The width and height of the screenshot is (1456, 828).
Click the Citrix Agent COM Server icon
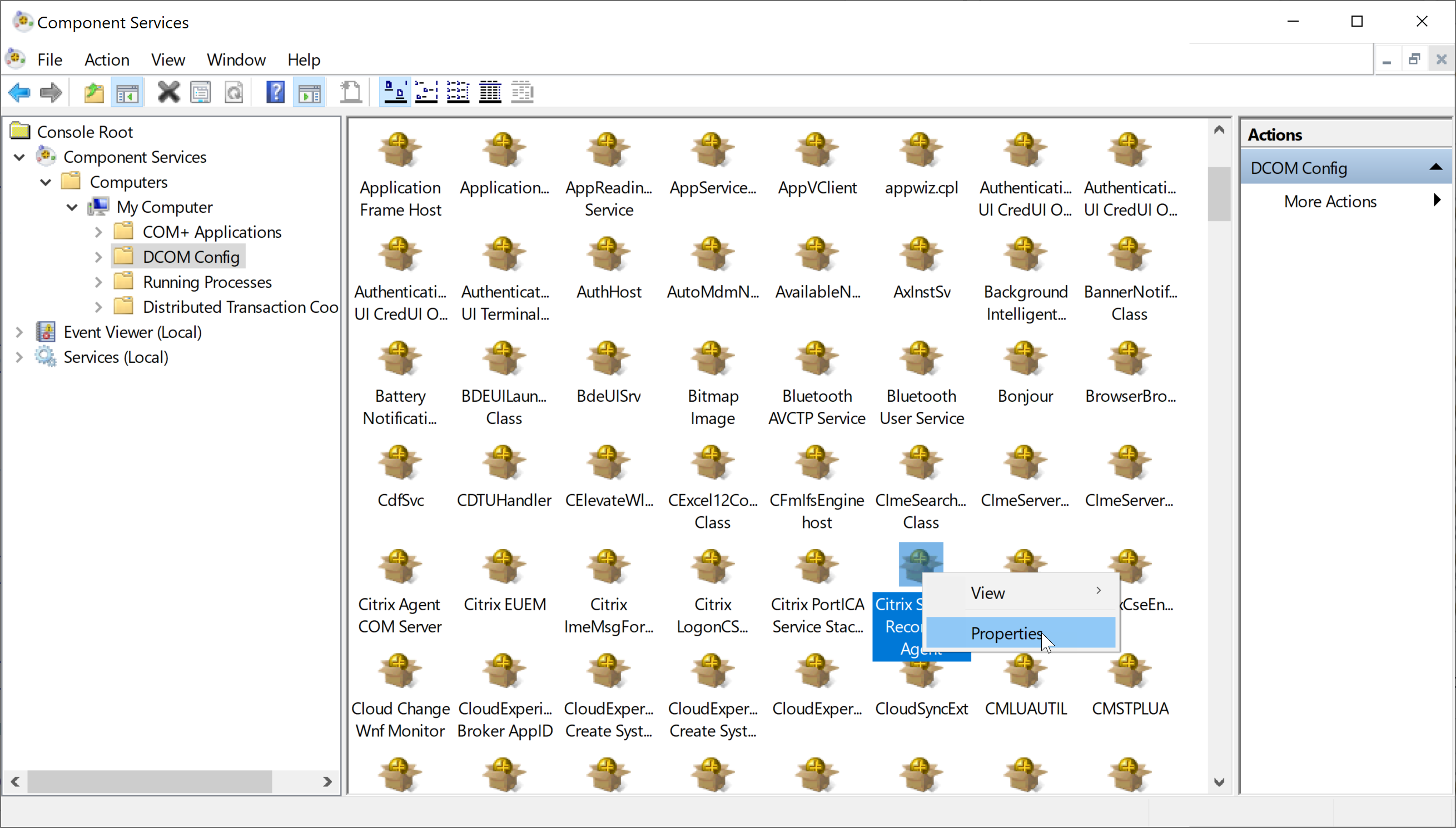pyautogui.click(x=399, y=567)
